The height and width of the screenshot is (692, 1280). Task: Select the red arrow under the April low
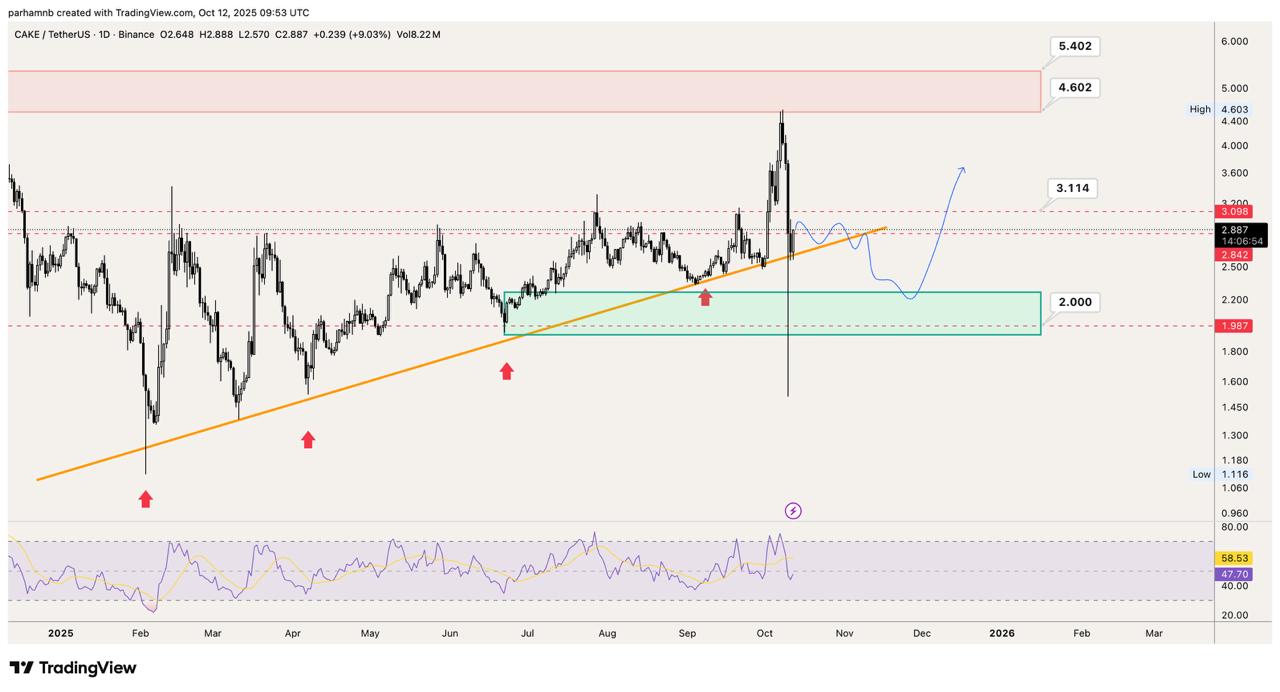(x=308, y=439)
